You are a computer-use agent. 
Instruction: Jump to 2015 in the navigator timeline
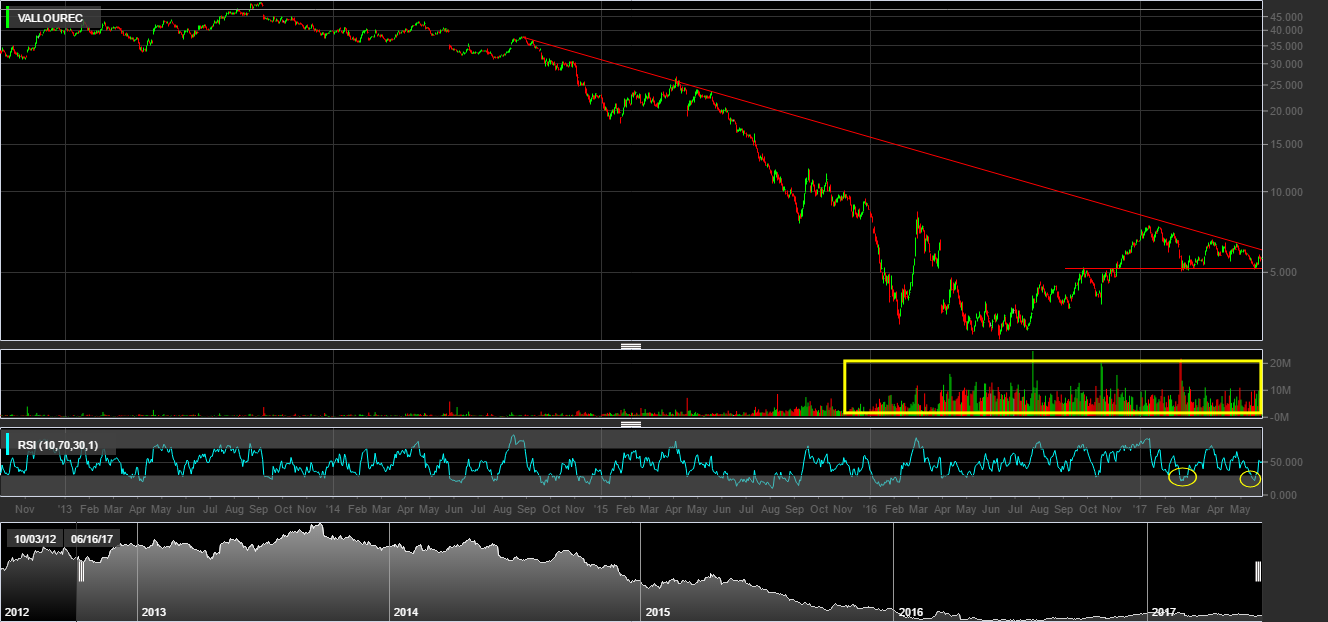pyautogui.click(x=658, y=611)
